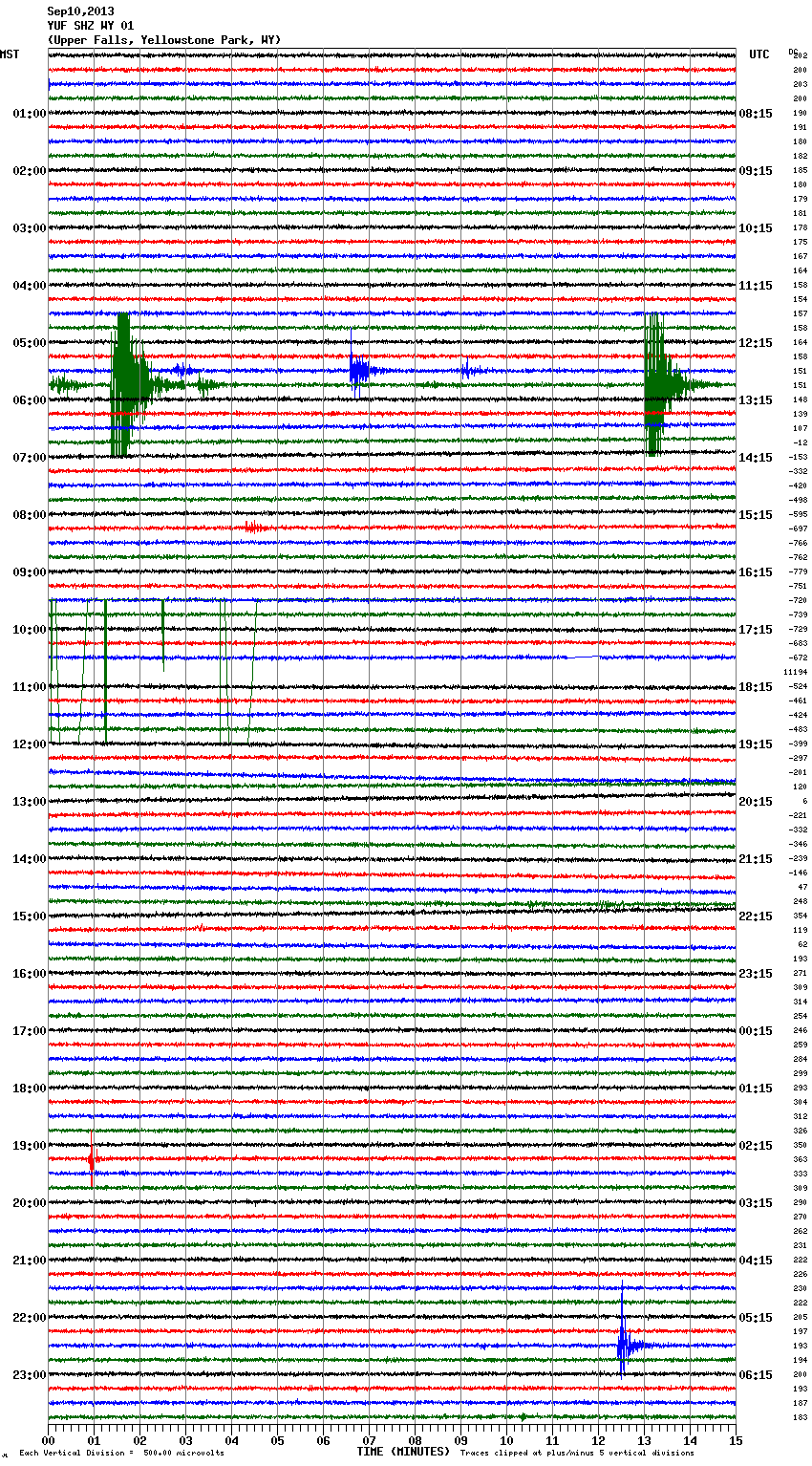
Task: Select the 23:00 MST hour label
Action: (x=30, y=1375)
